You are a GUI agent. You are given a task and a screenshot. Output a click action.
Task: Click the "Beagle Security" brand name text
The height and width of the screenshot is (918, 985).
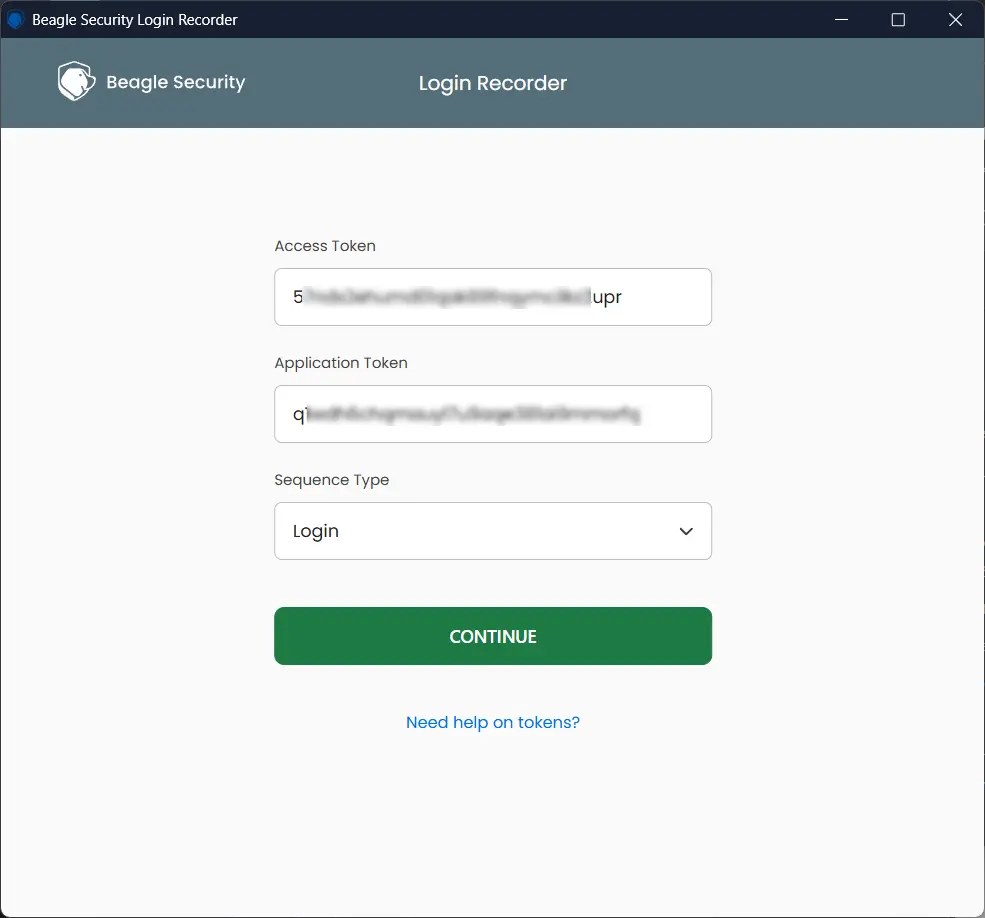point(176,82)
